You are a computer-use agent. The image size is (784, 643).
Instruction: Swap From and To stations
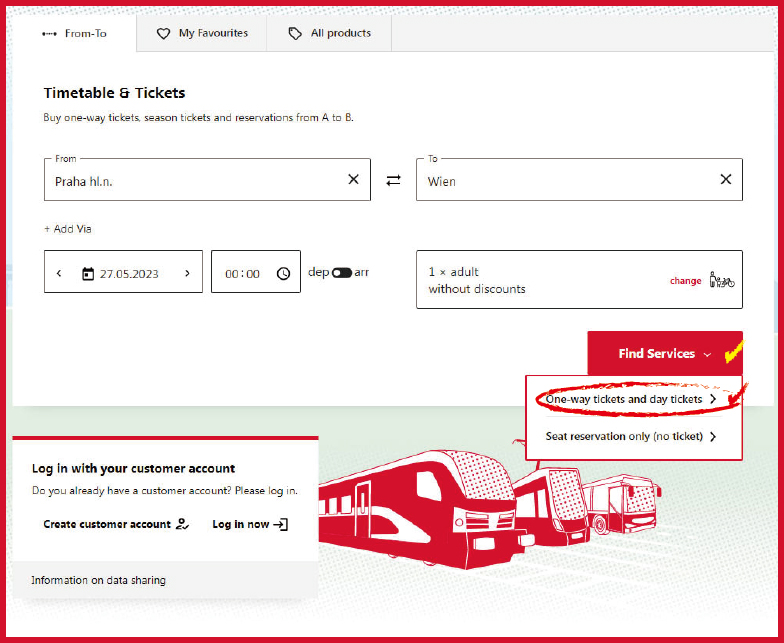click(x=394, y=180)
